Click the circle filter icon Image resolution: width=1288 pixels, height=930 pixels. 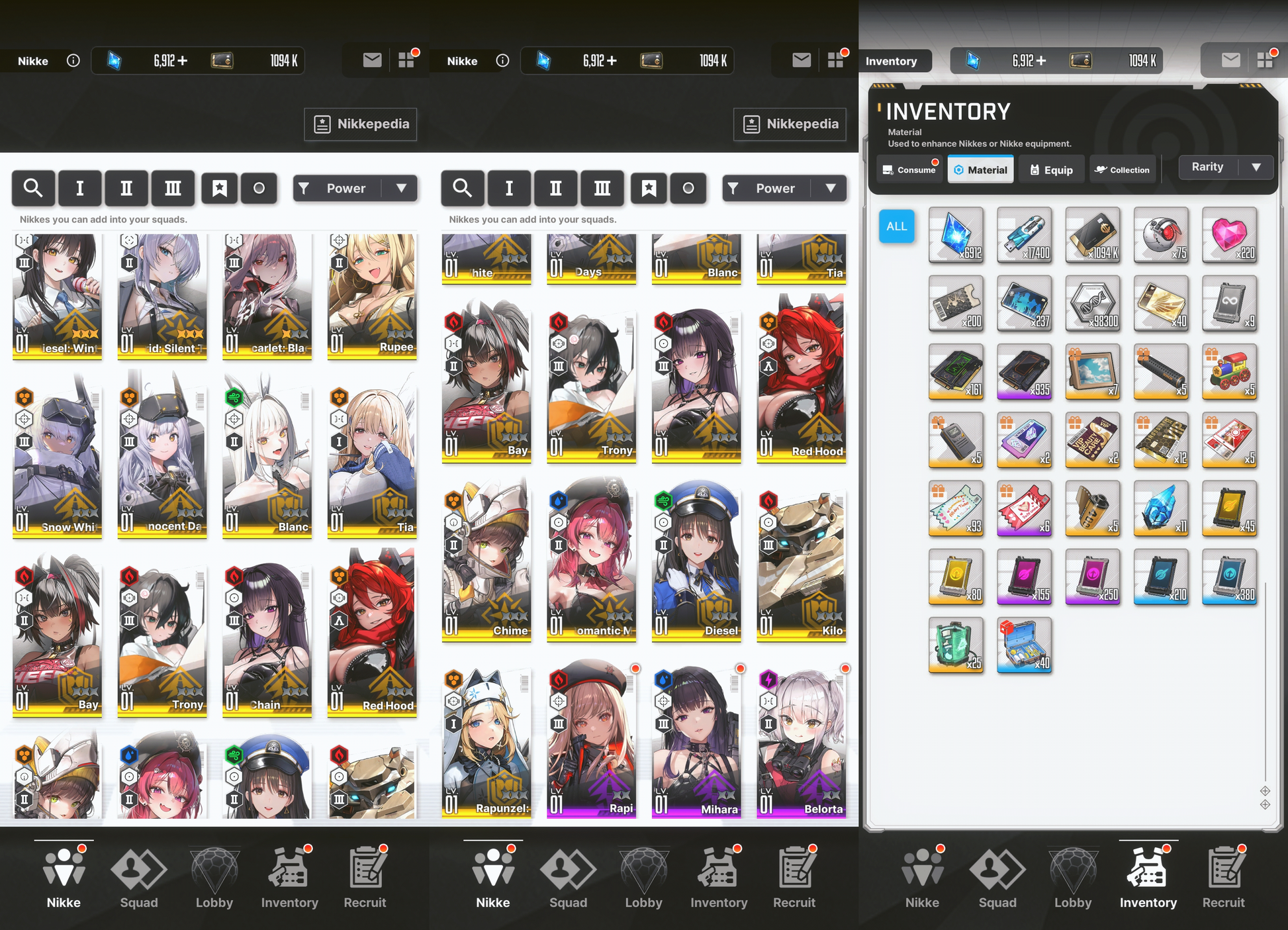click(x=259, y=189)
